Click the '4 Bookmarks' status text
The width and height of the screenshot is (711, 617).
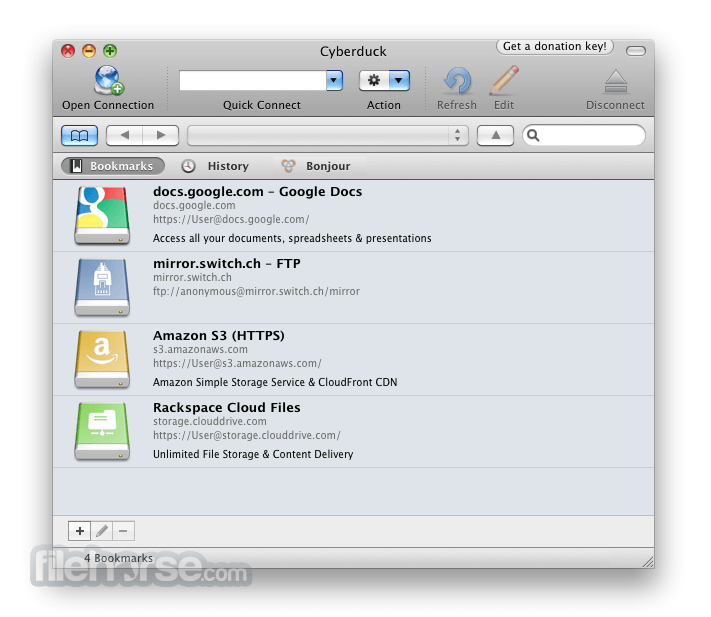pos(119,558)
